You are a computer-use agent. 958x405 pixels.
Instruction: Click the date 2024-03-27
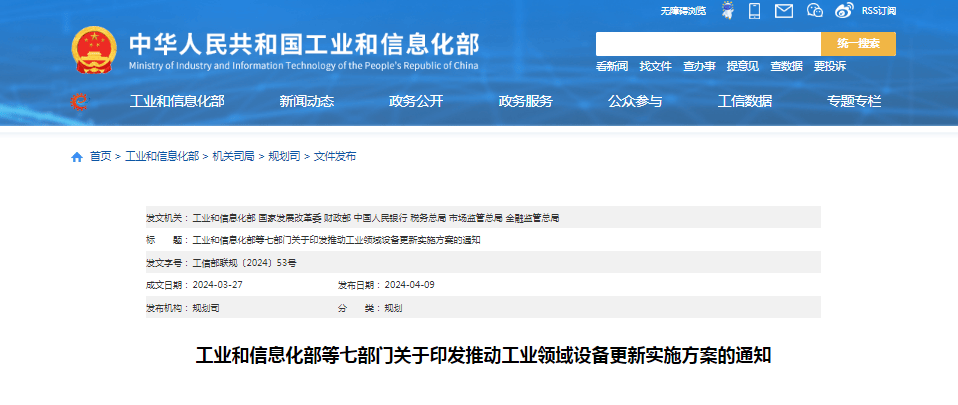tap(216, 285)
